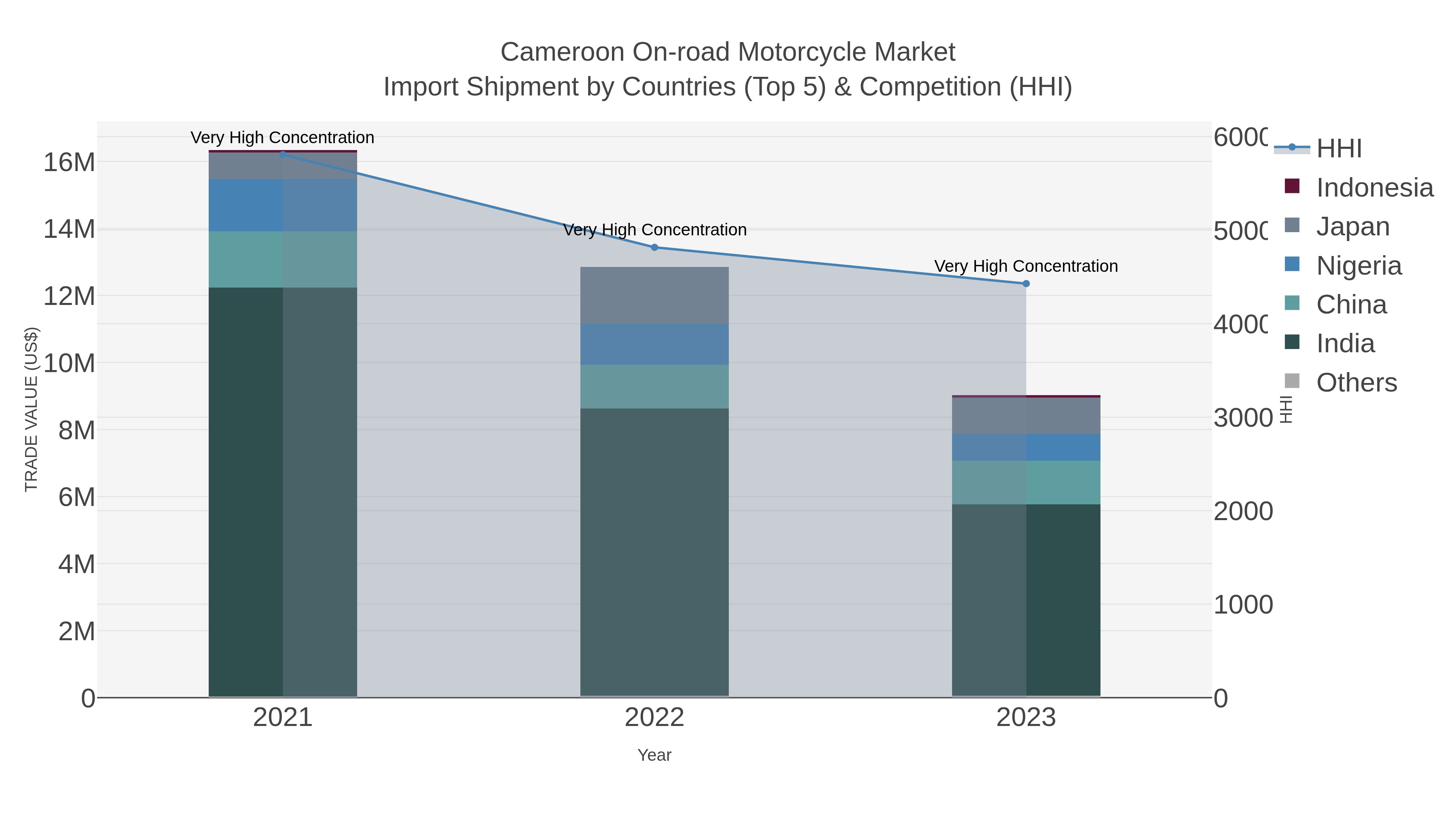Viewport: 1456px width, 819px height.
Task: Click the Very High Concentration label above 2022
Action: (654, 230)
